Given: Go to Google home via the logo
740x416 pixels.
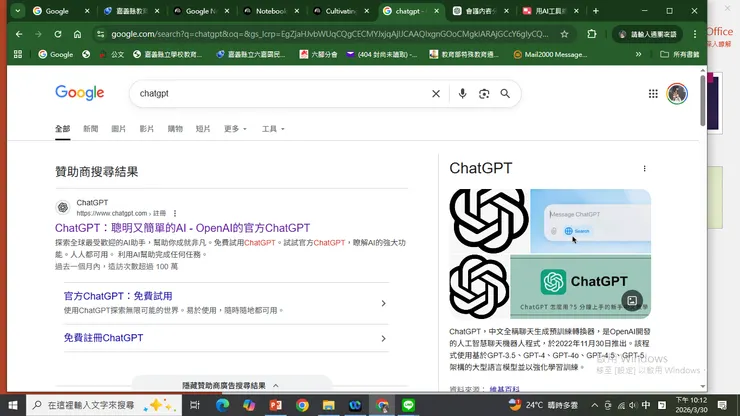Looking at the screenshot, I should pyautogui.click(x=79, y=93).
